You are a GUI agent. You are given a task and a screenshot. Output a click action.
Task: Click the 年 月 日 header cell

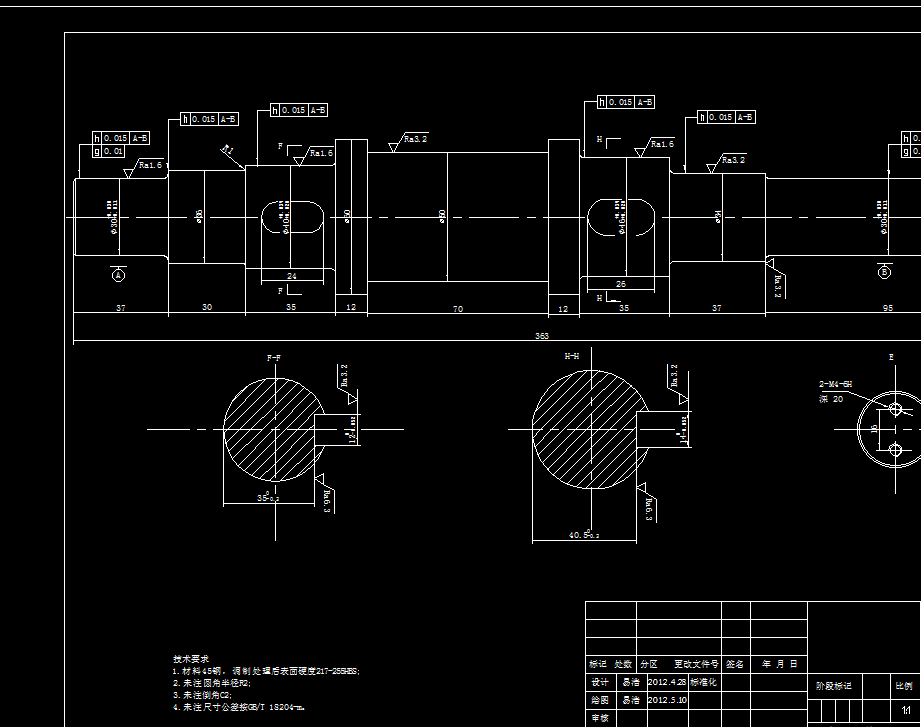(x=779, y=664)
